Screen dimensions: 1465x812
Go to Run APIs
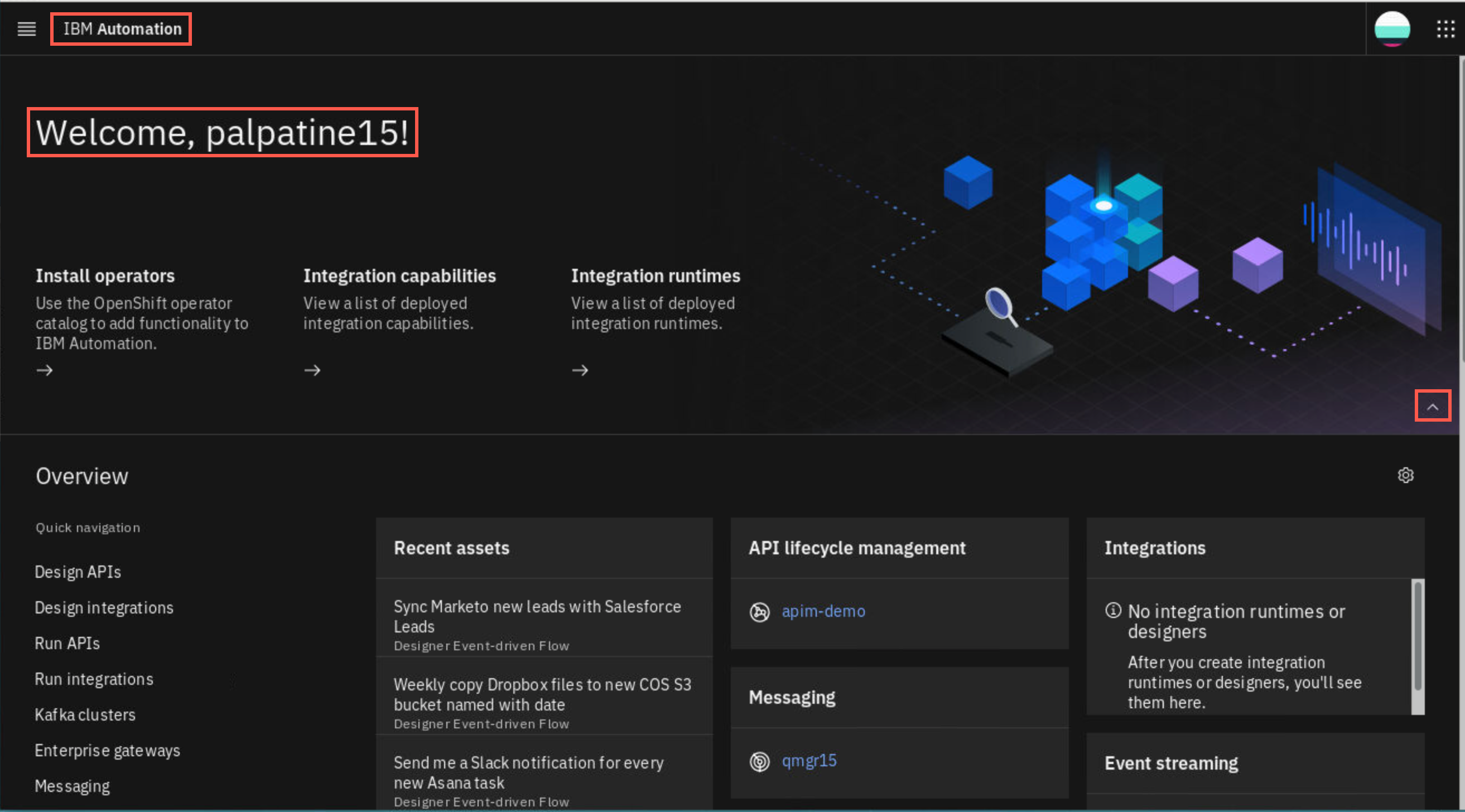[67, 643]
